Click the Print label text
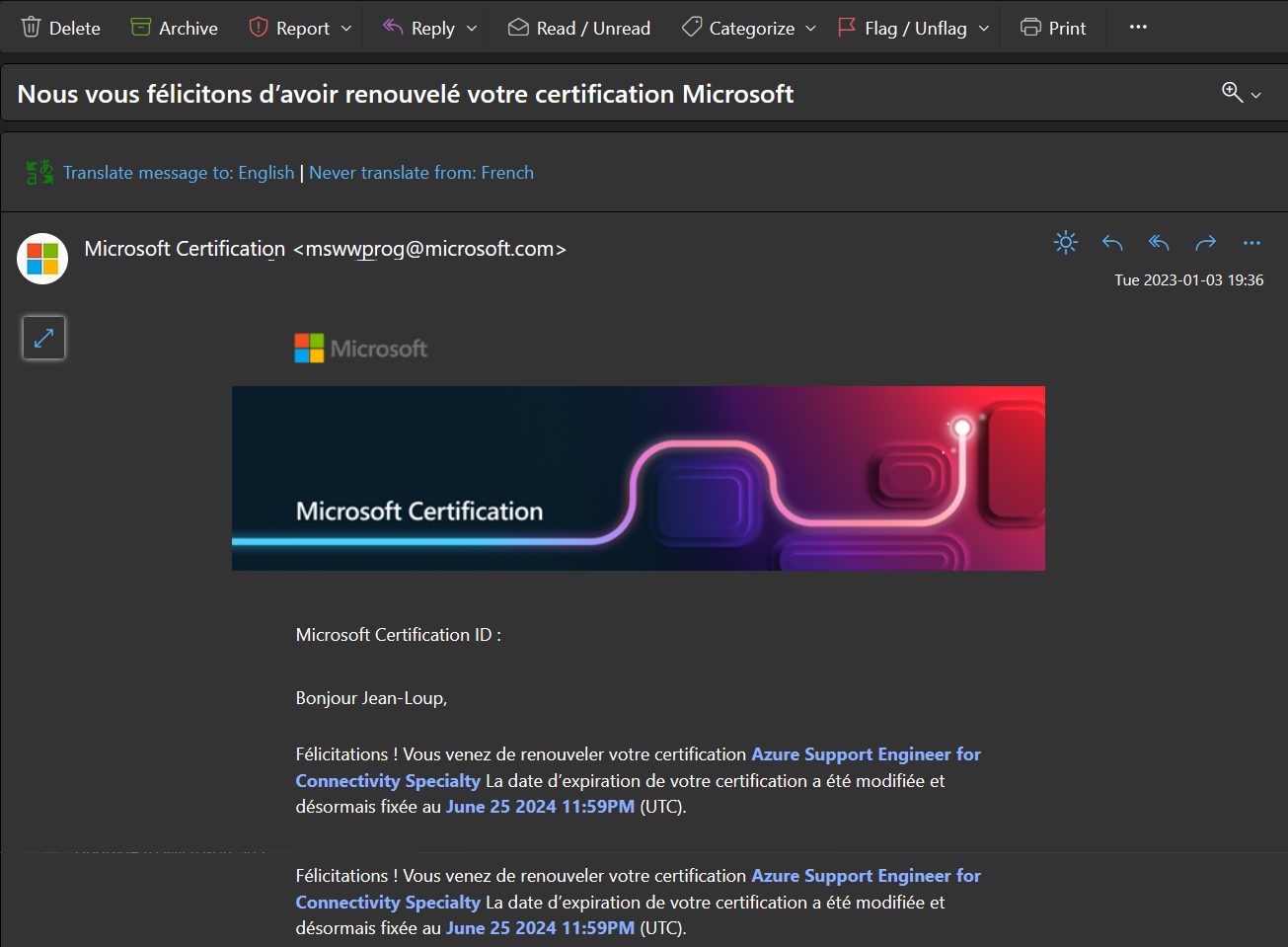Screen dimensions: 1288x947 point(1067,29)
